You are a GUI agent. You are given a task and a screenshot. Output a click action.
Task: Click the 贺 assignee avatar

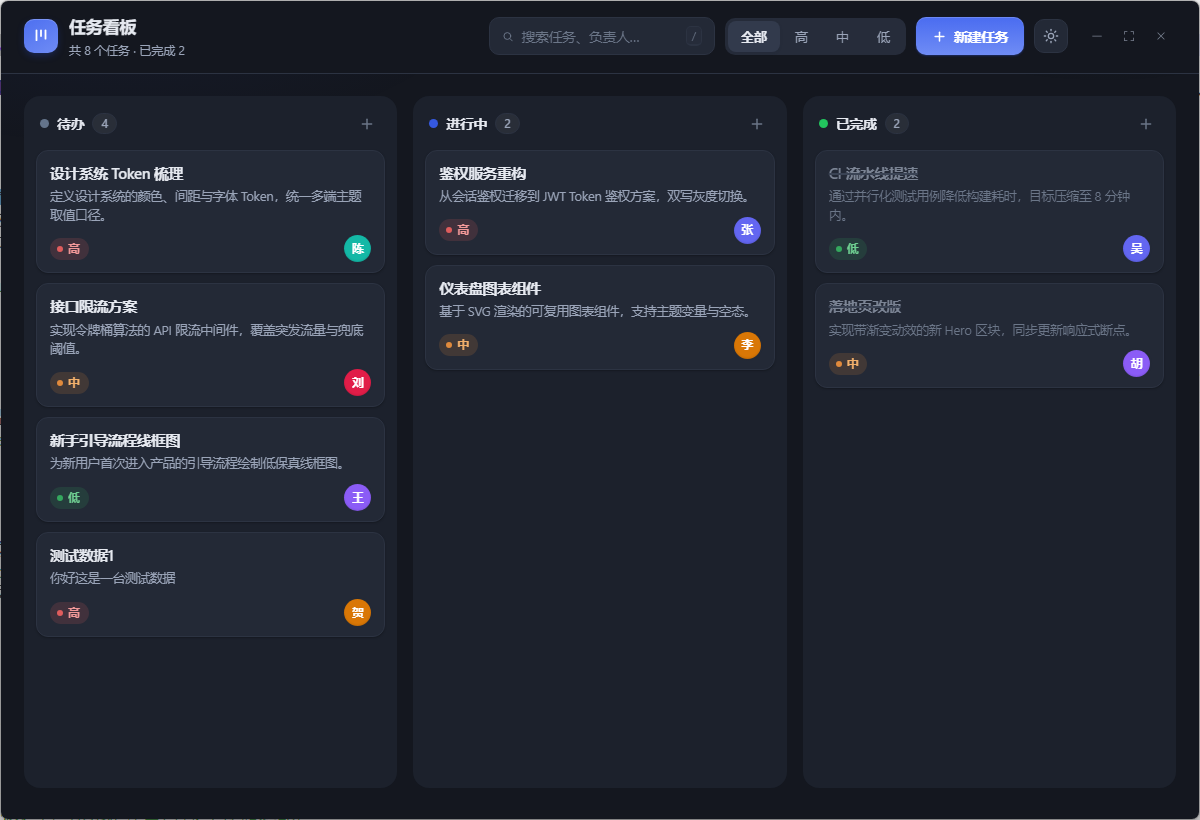point(357,612)
